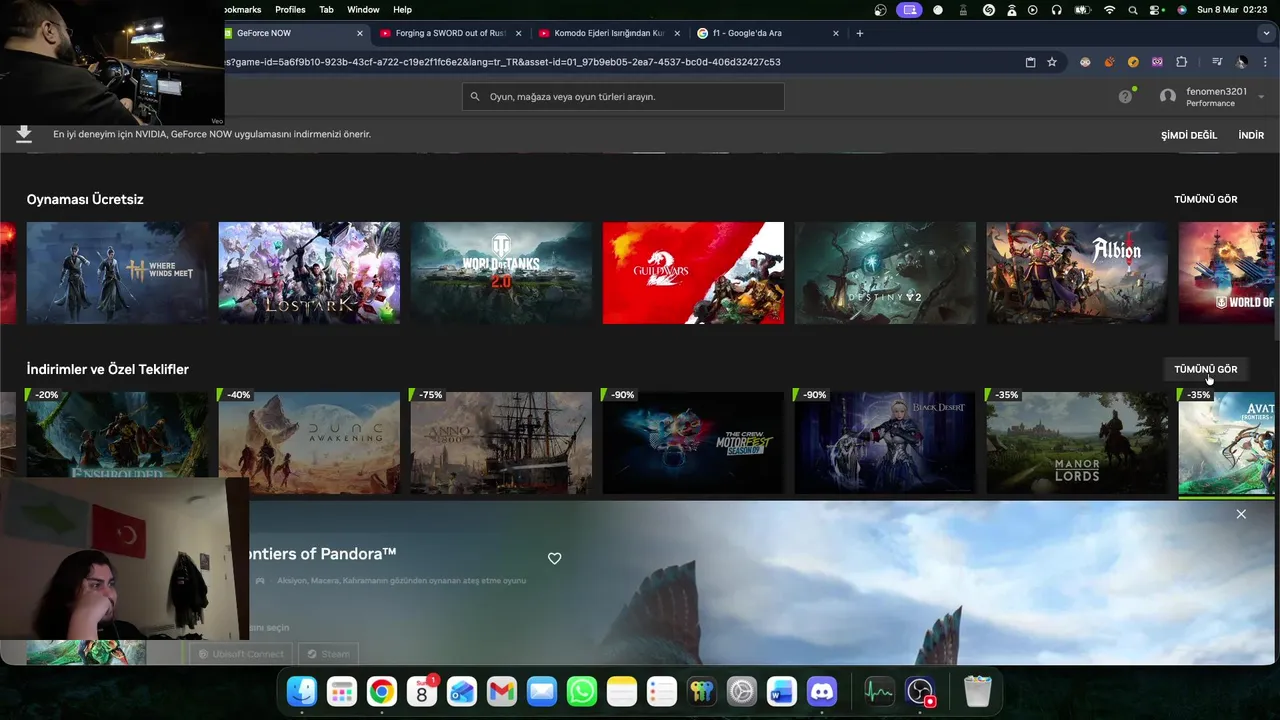Open the Lost Ark game tile
Screen dimensions: 1280x720
(309, 273)
